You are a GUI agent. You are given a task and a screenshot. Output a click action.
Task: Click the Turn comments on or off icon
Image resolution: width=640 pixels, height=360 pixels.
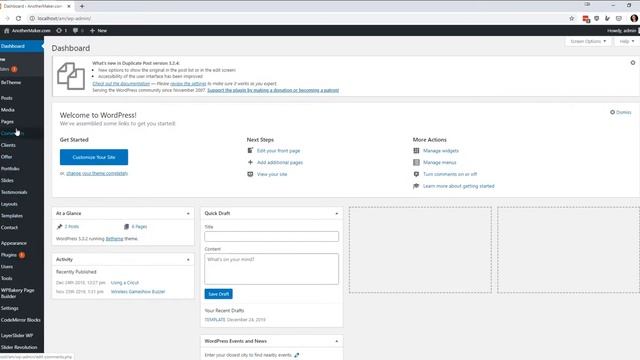point(416,174)
